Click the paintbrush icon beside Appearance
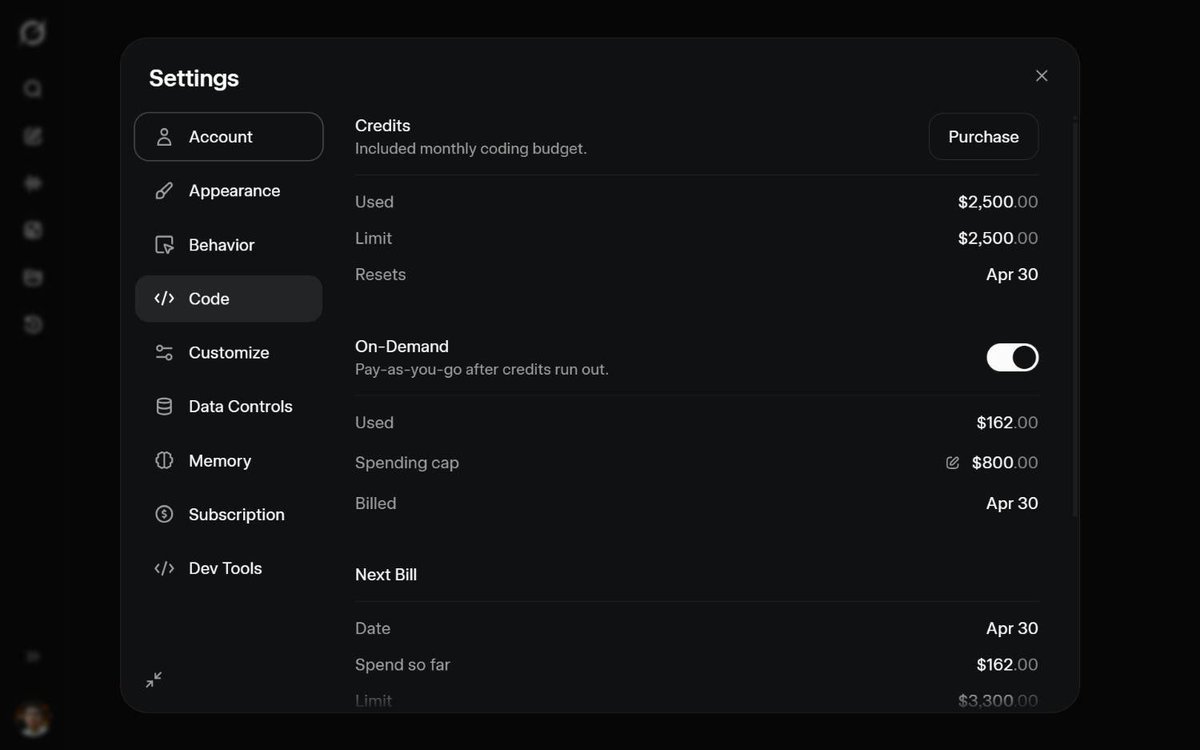This screenshot has width=1200, height=750. tap(164, 191)
